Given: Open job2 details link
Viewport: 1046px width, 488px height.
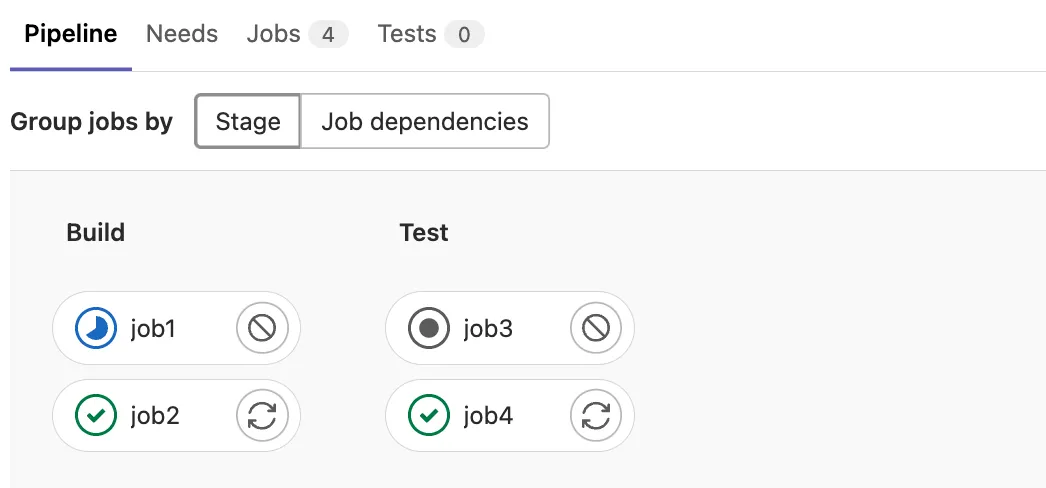Looking at the screenshot, I should click(155, 415).
